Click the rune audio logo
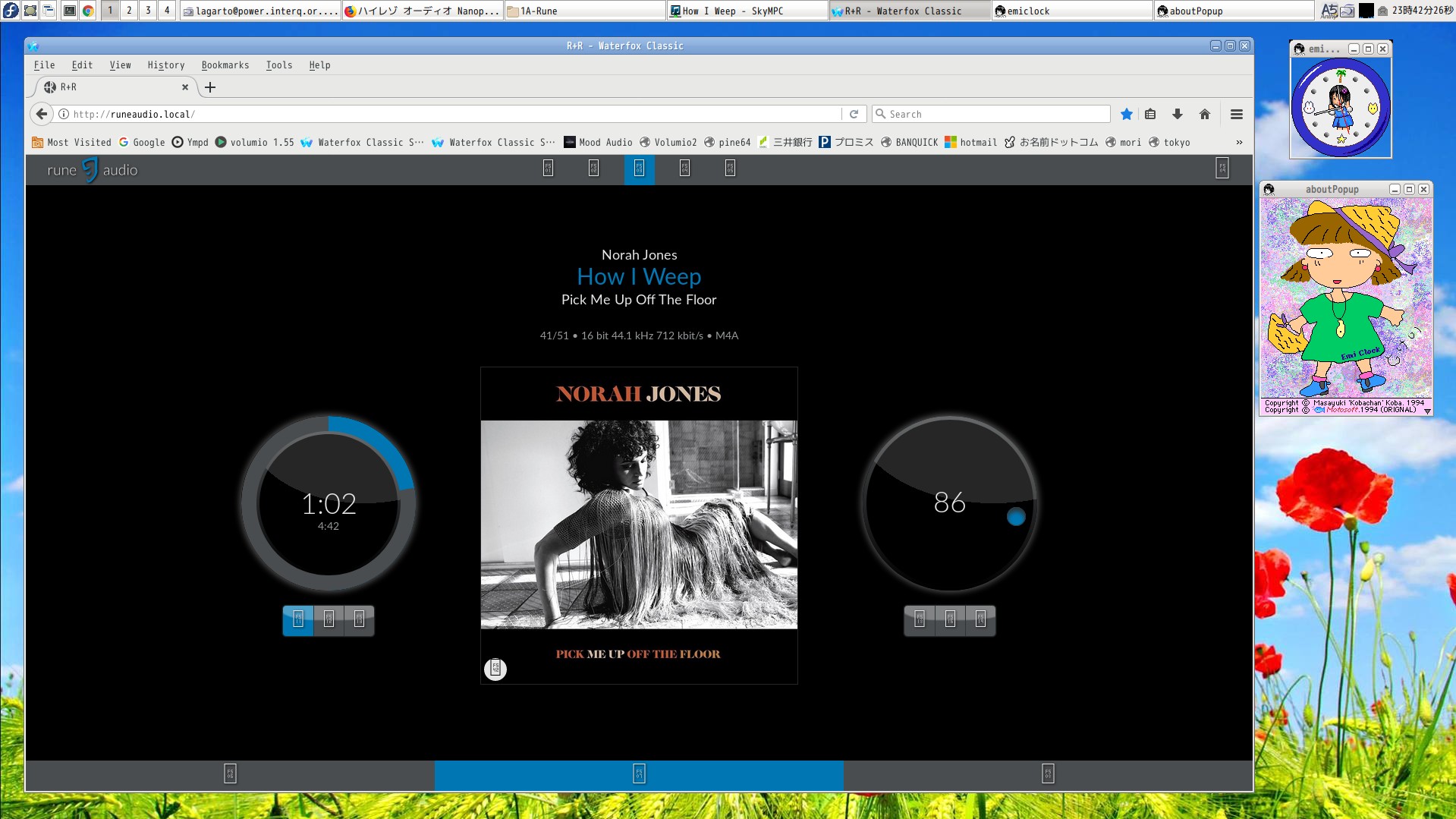 92,170
